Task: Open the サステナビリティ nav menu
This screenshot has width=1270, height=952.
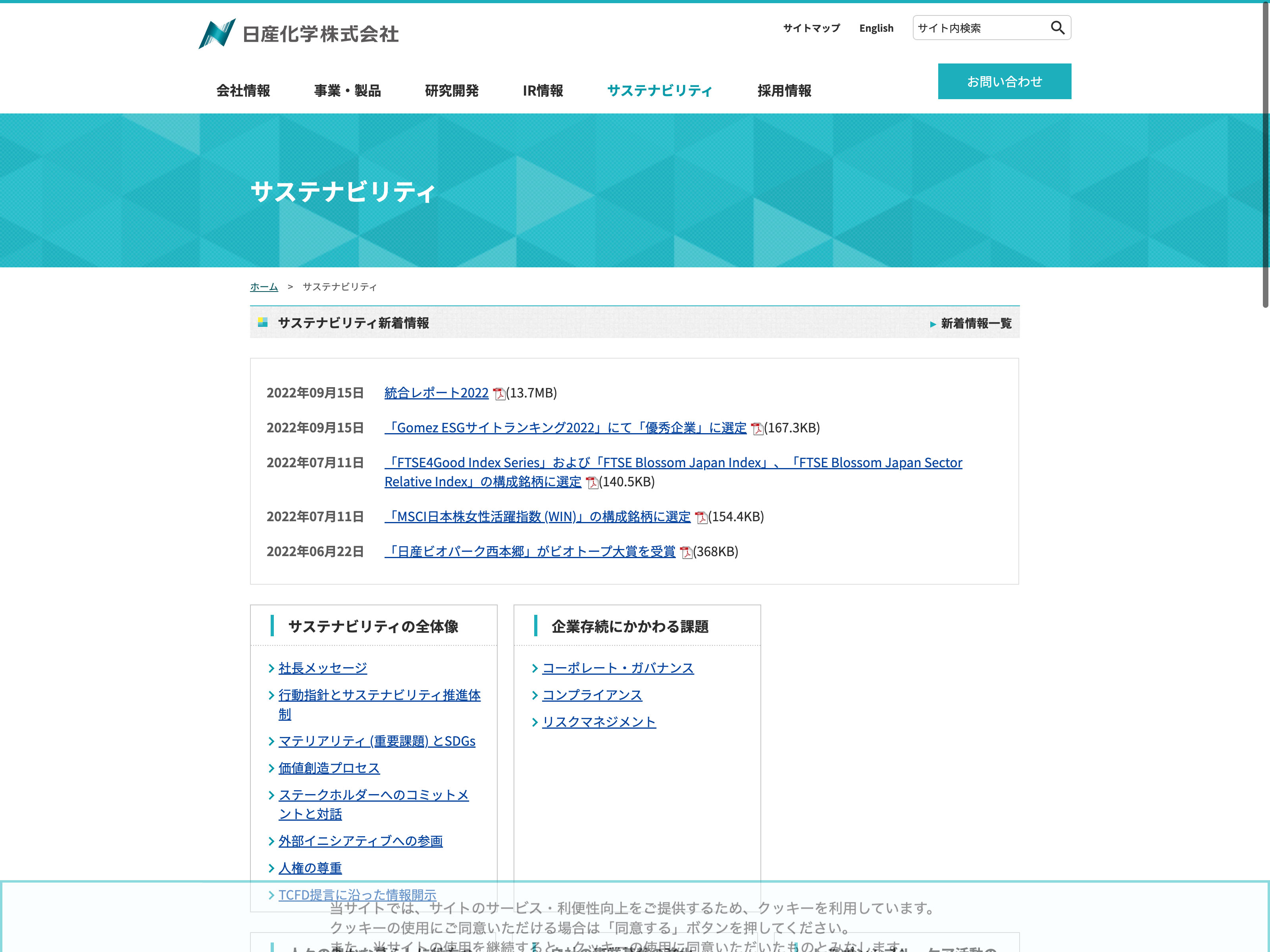Action: (659, 91)
